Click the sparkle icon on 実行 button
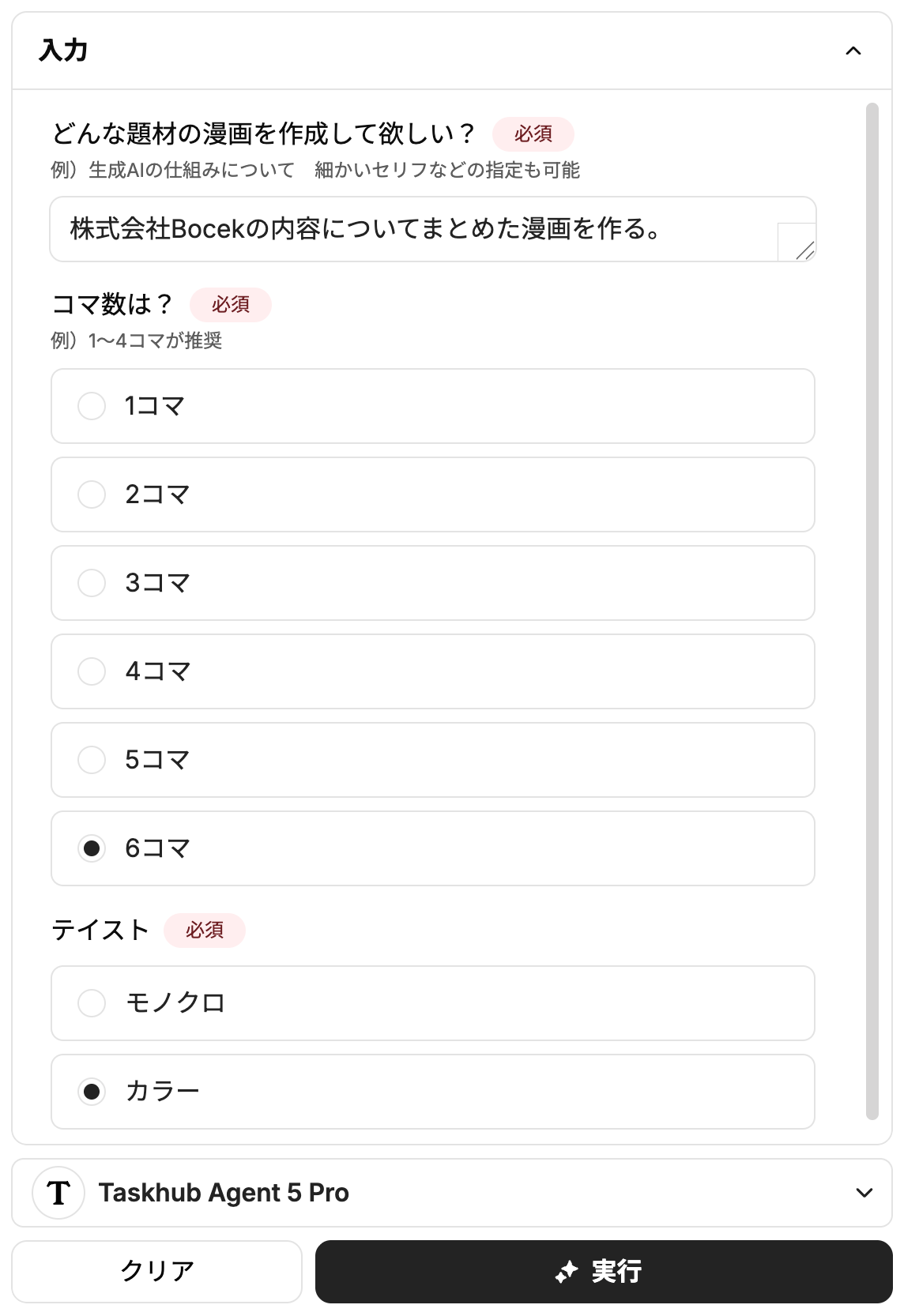Image resolution: width=904 pixels, height=1316 pixels. click(566, 1272)
